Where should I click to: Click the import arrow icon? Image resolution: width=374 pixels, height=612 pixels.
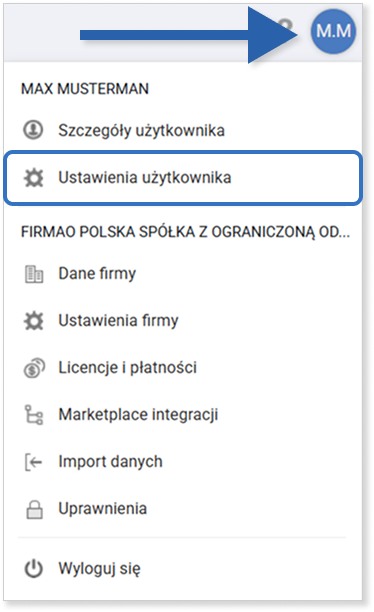[34, 463]
